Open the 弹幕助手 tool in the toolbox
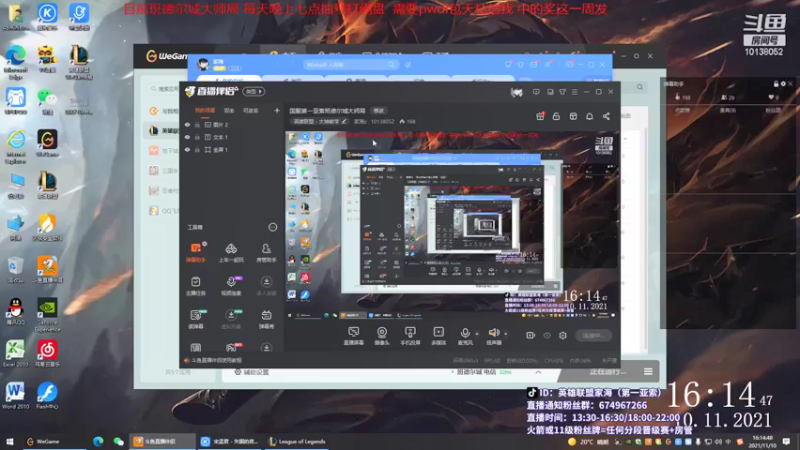The image size is (800, 450). click(195, 252)
